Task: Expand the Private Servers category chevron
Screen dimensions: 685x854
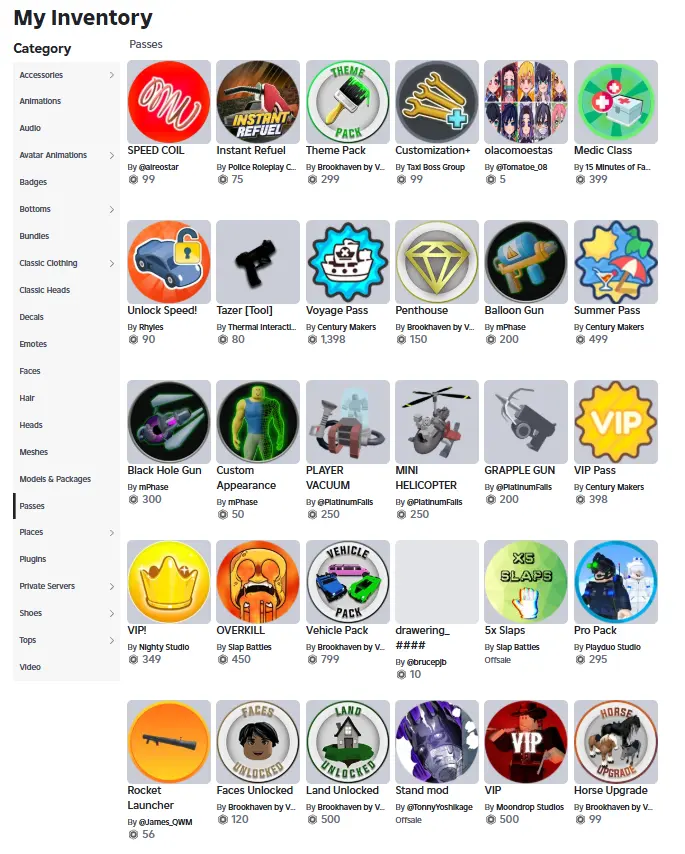Action: pyautogui.click(x=112, y=587)
